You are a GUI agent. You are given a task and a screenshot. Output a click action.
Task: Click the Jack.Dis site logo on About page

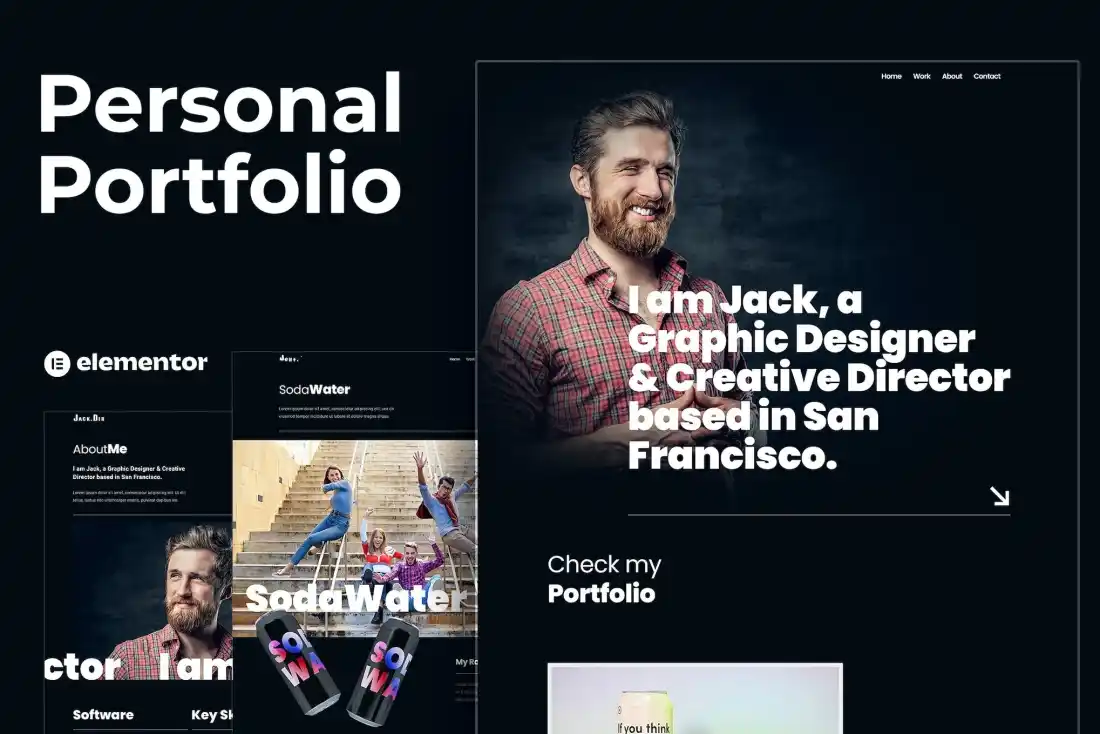click(89, 418)
